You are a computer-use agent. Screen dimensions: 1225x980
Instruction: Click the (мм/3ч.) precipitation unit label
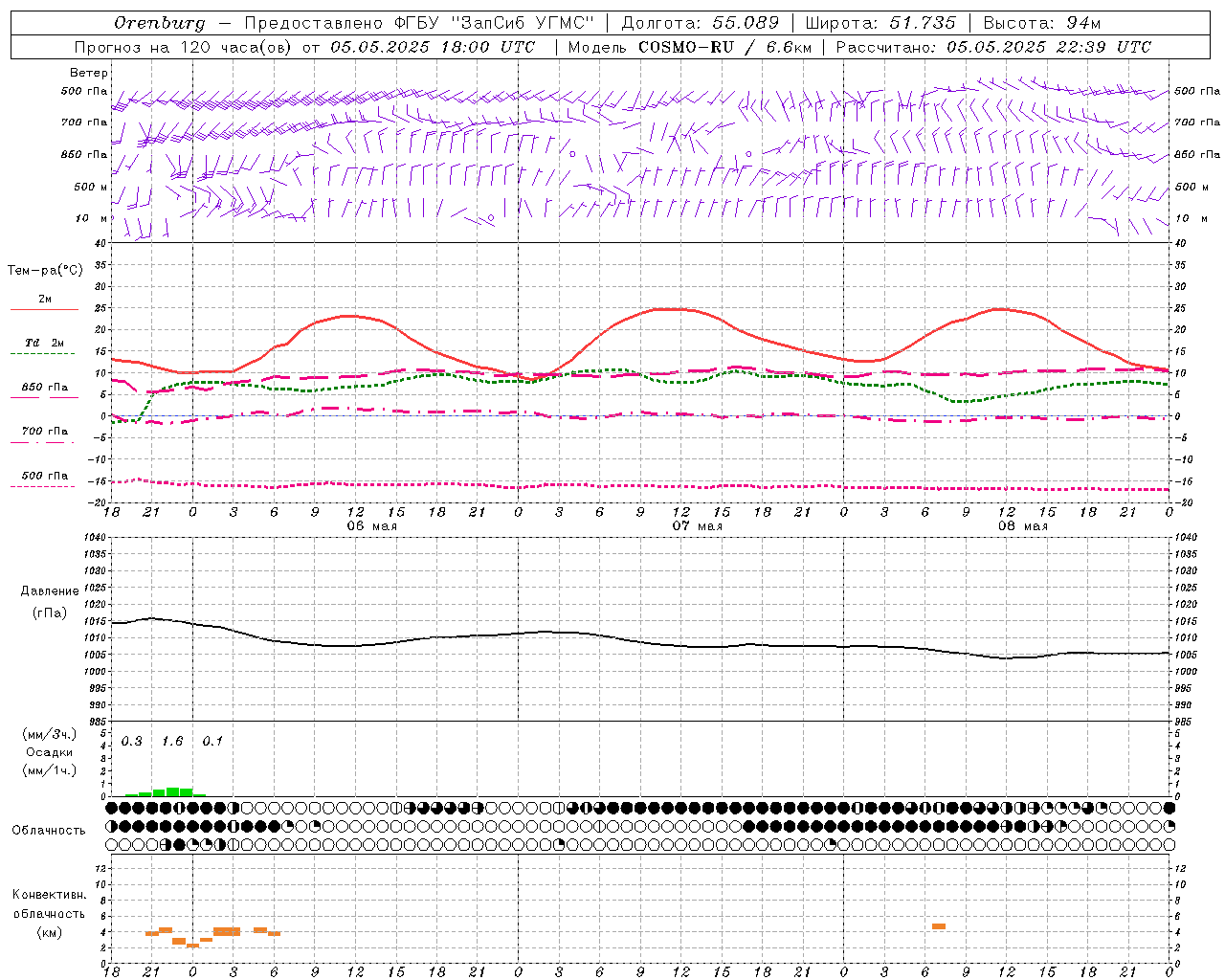point(50,734)
